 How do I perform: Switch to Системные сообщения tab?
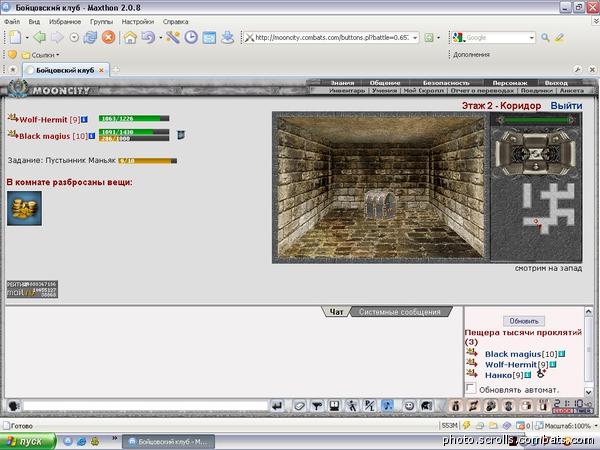coord(399,312)
